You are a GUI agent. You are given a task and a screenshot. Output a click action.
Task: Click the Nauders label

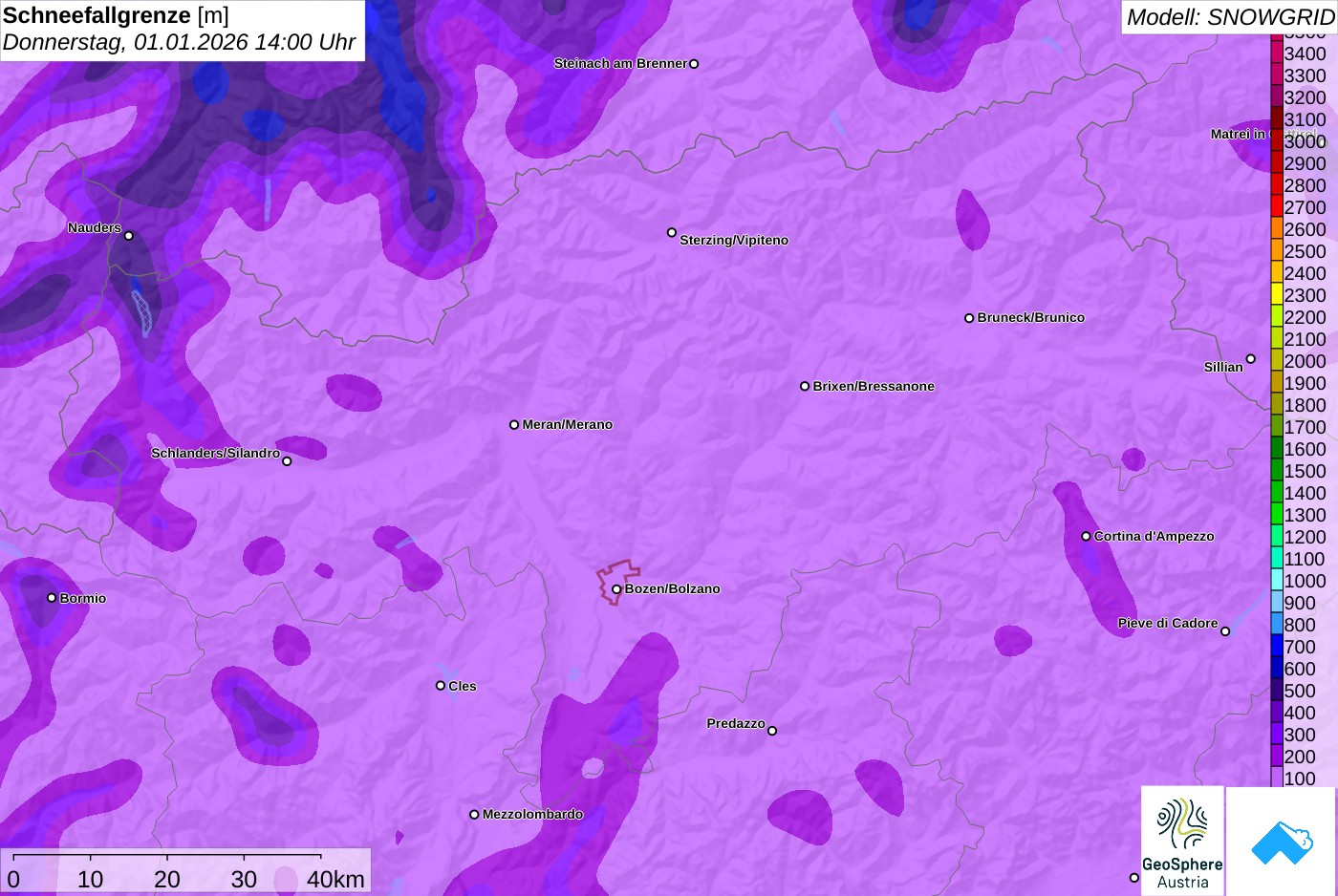[95, 227]
